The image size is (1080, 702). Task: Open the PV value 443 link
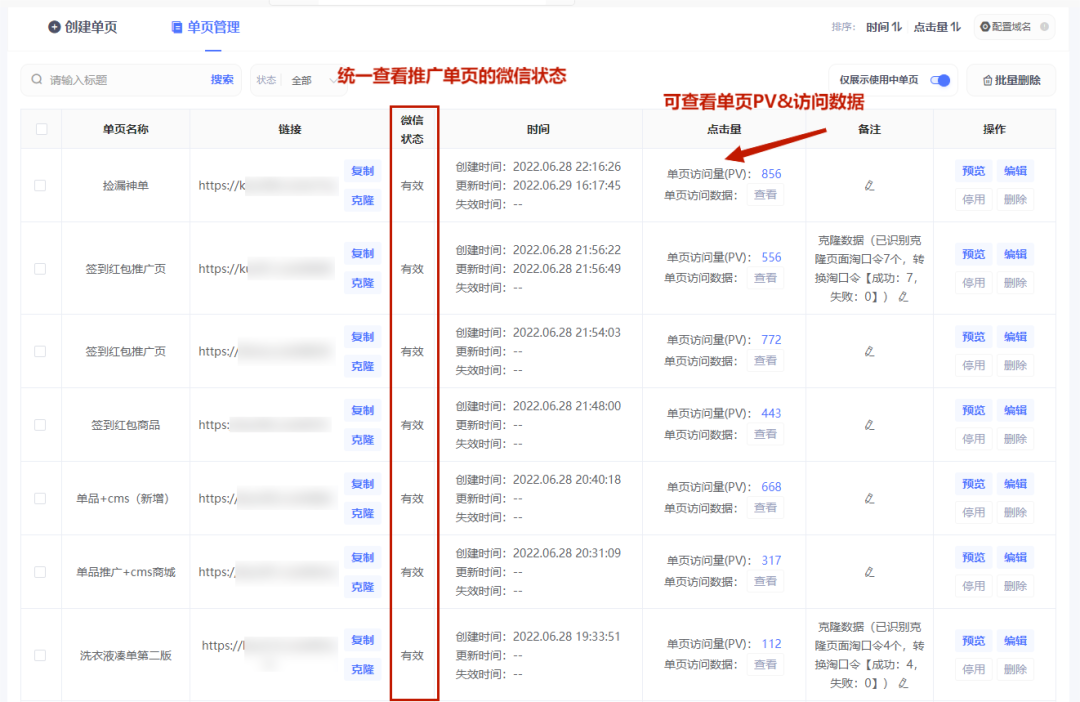pos(771,413)
